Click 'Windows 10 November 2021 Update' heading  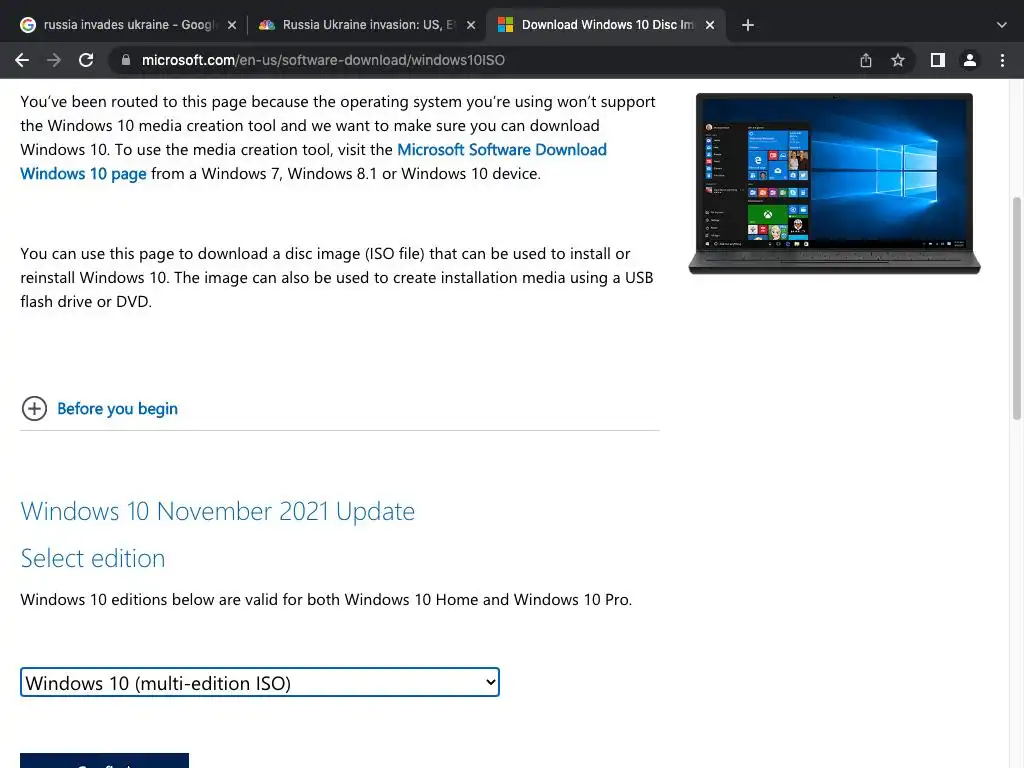pos(217,511)
